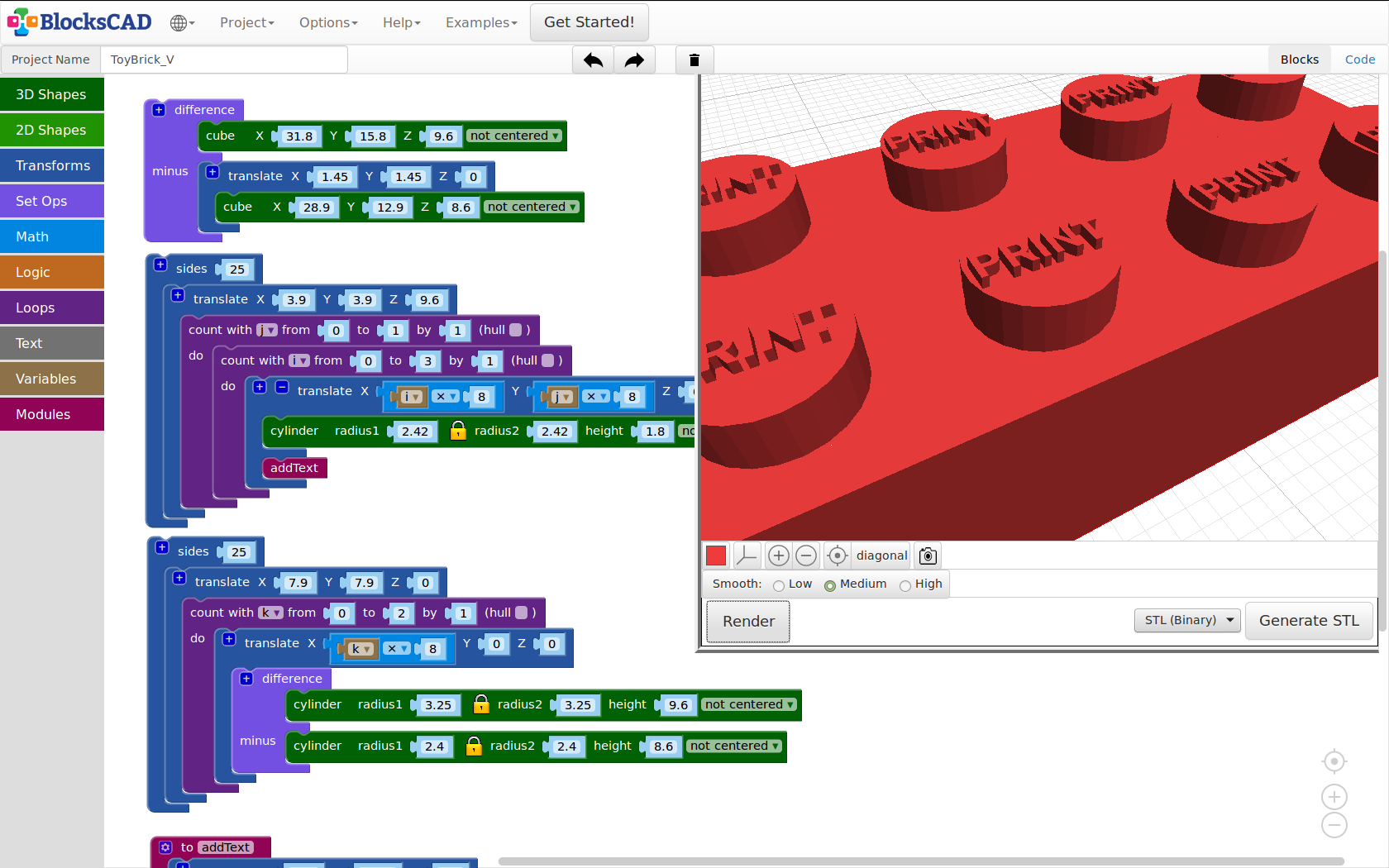Open not centered dropdown on 28.9 cube
The image size is (1389, 868).
click(x=532, y=207)
